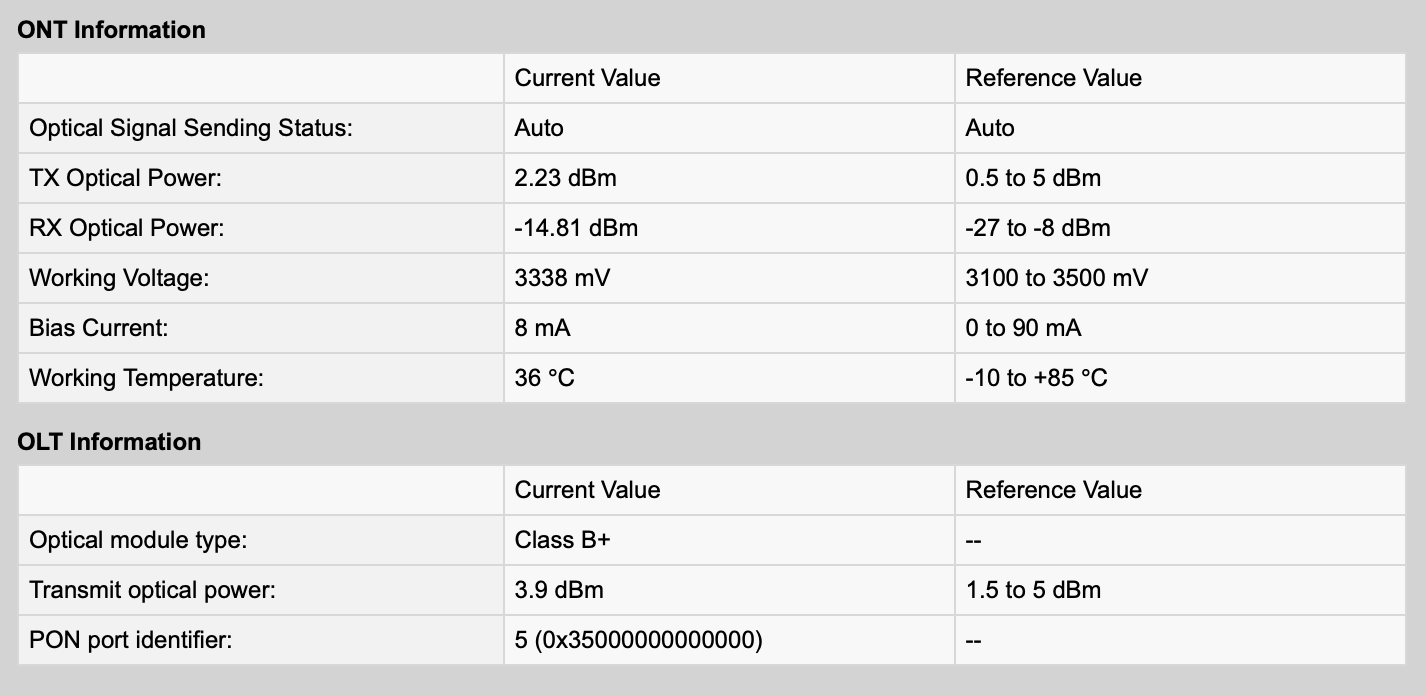Select the RX Optical Power label
The image size is (1426, 696).
(127, 228)
